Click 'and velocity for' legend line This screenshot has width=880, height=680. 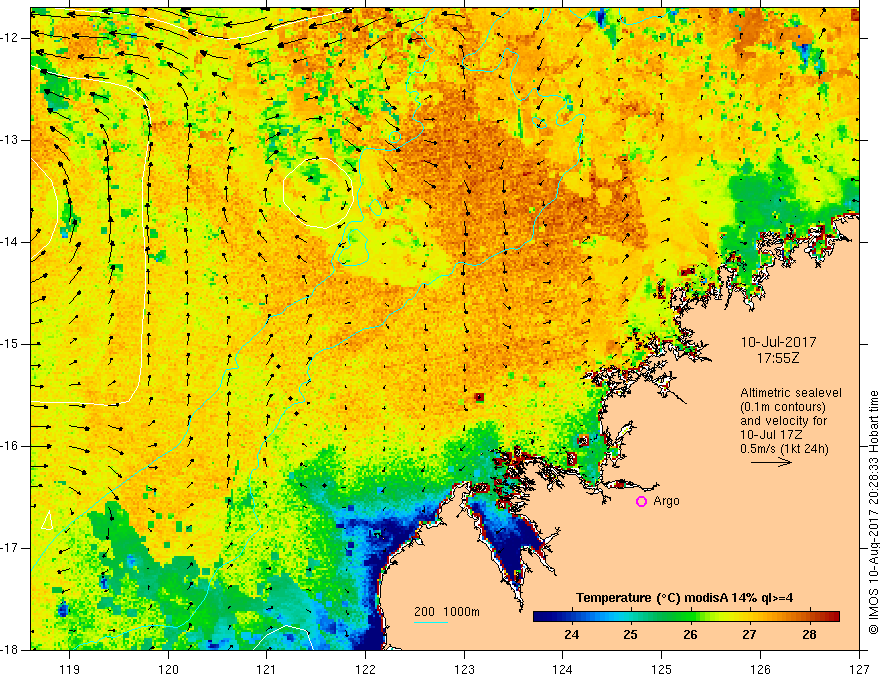click(783, 421)
